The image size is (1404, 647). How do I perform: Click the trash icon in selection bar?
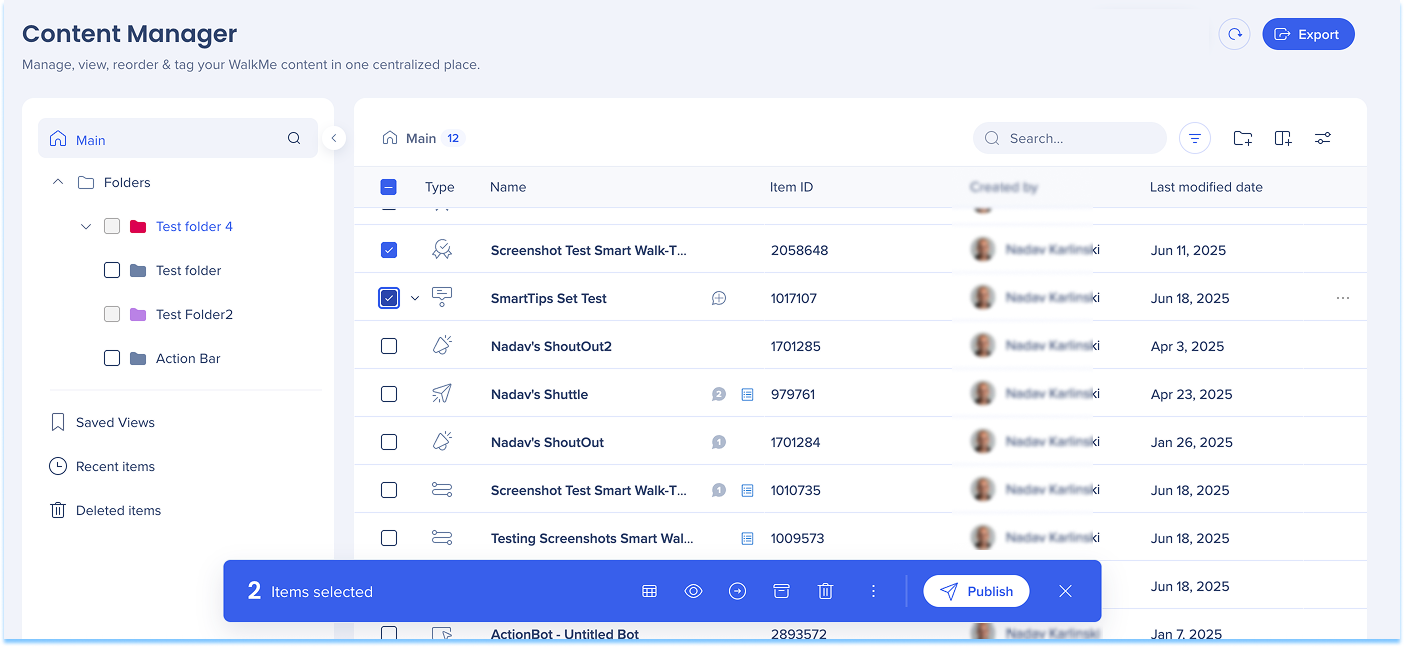825,591
